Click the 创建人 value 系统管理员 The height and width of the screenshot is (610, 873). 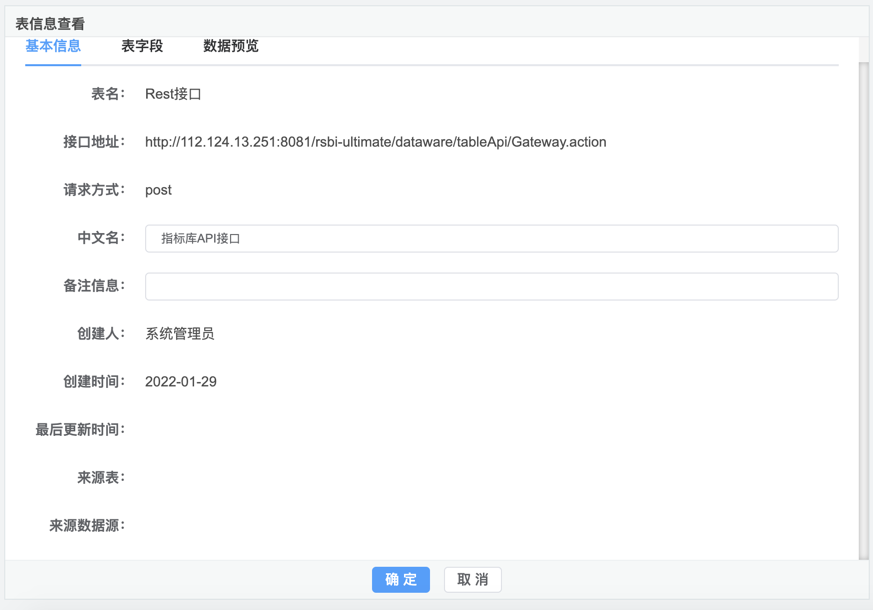click(x=179, y=334)
